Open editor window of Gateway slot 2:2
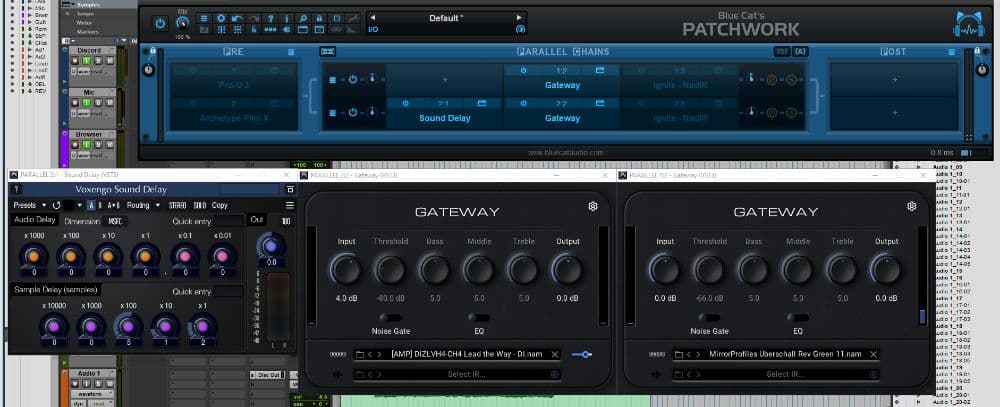Screen dimensions: 1000x407 pyautogui.click(x=599, y=103)
